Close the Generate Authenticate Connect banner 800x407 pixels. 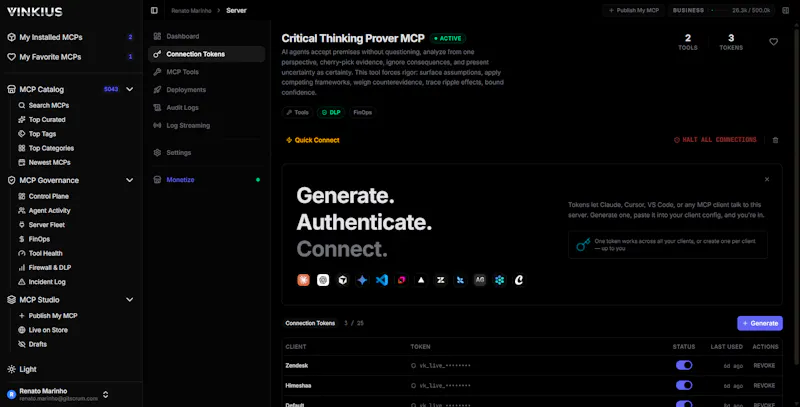(767, 179)
